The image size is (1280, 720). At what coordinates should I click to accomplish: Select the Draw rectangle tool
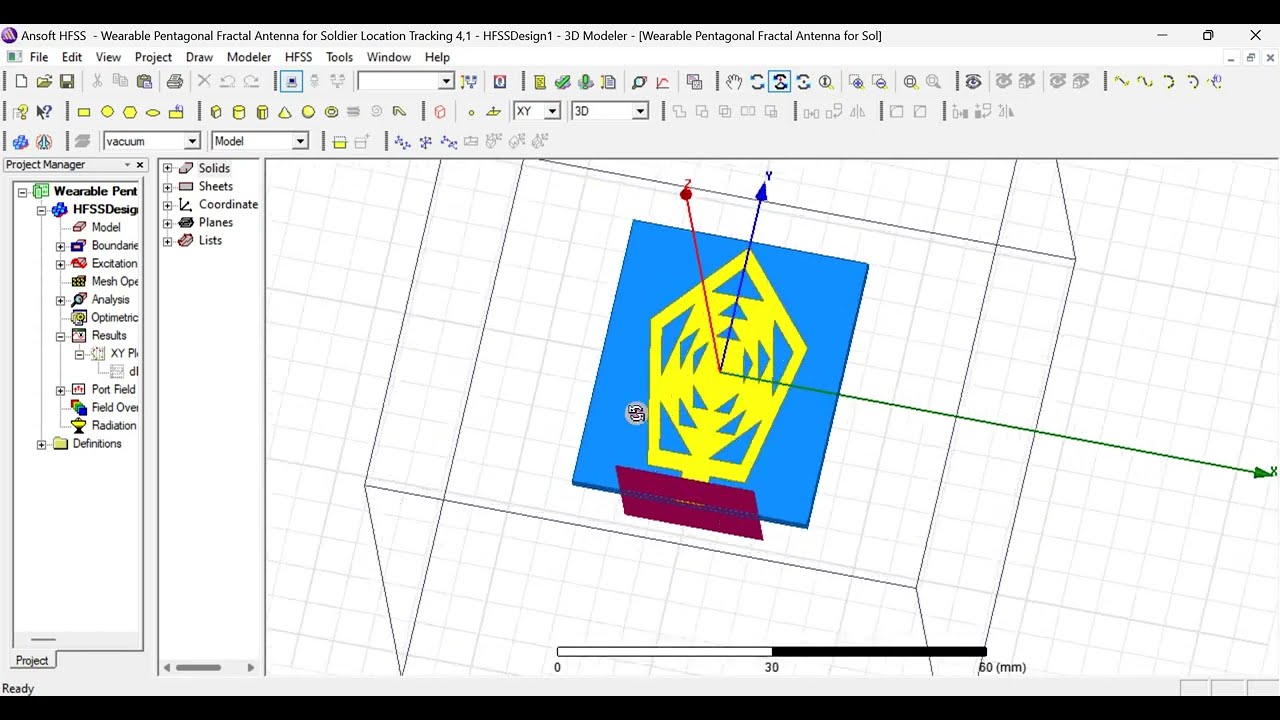(84, 112)
